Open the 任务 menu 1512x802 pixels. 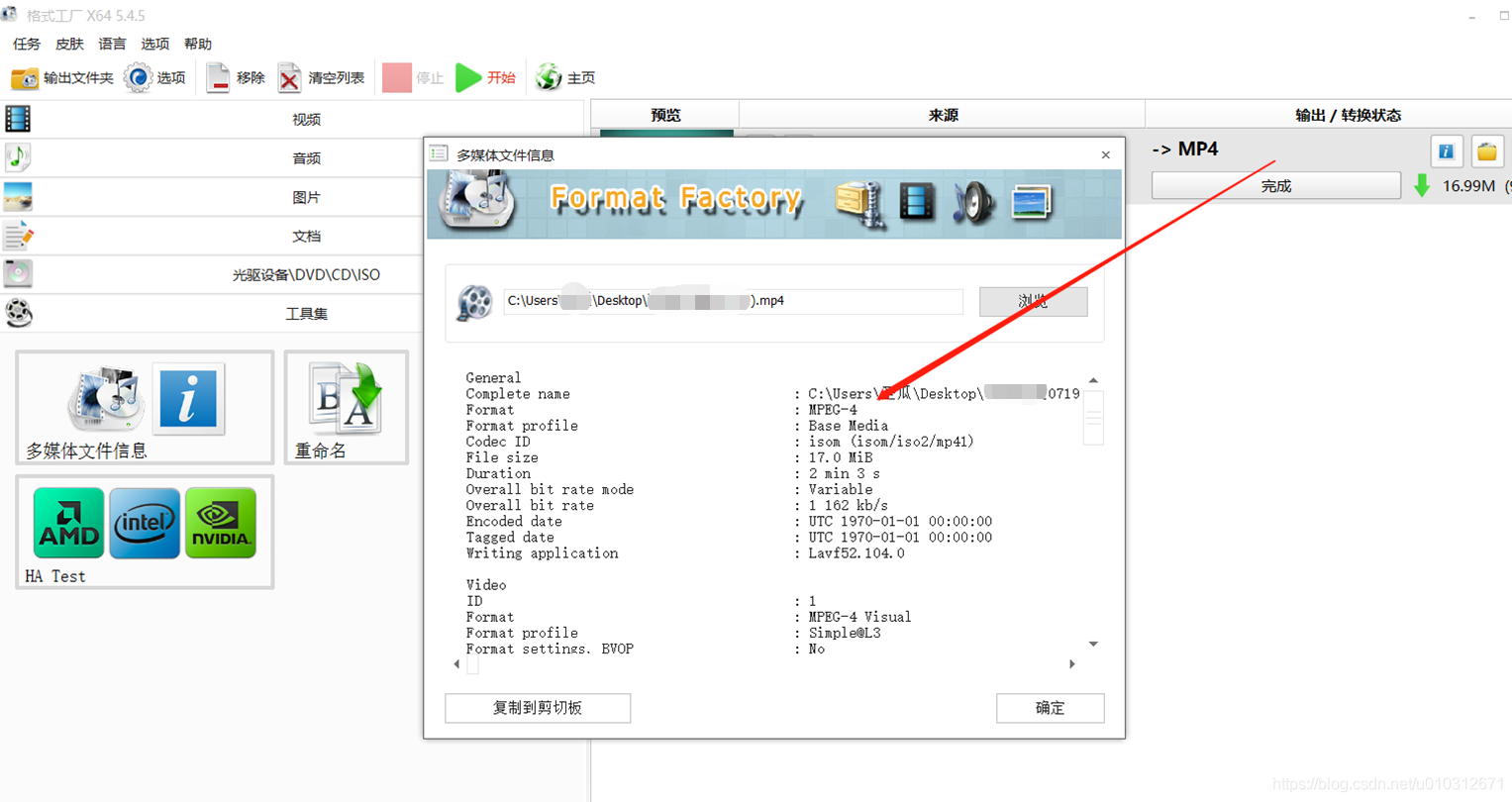(27, 44)
